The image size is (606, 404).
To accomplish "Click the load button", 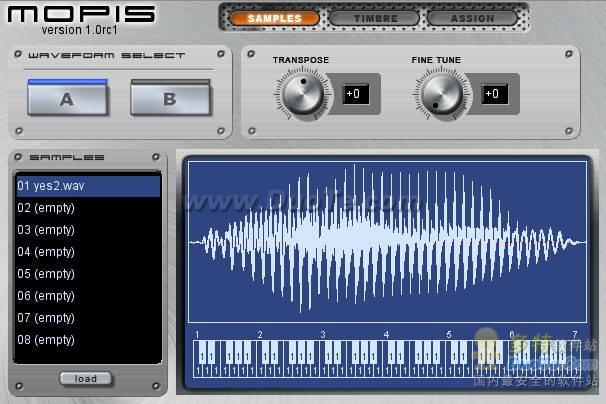I will (x=86, y=378).
